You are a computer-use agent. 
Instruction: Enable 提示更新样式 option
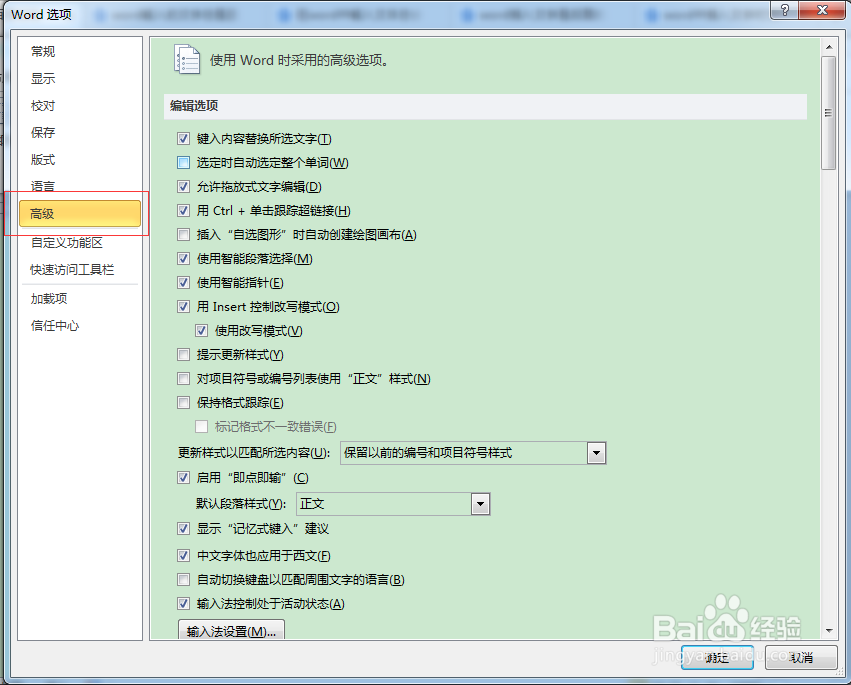[183, 354]
